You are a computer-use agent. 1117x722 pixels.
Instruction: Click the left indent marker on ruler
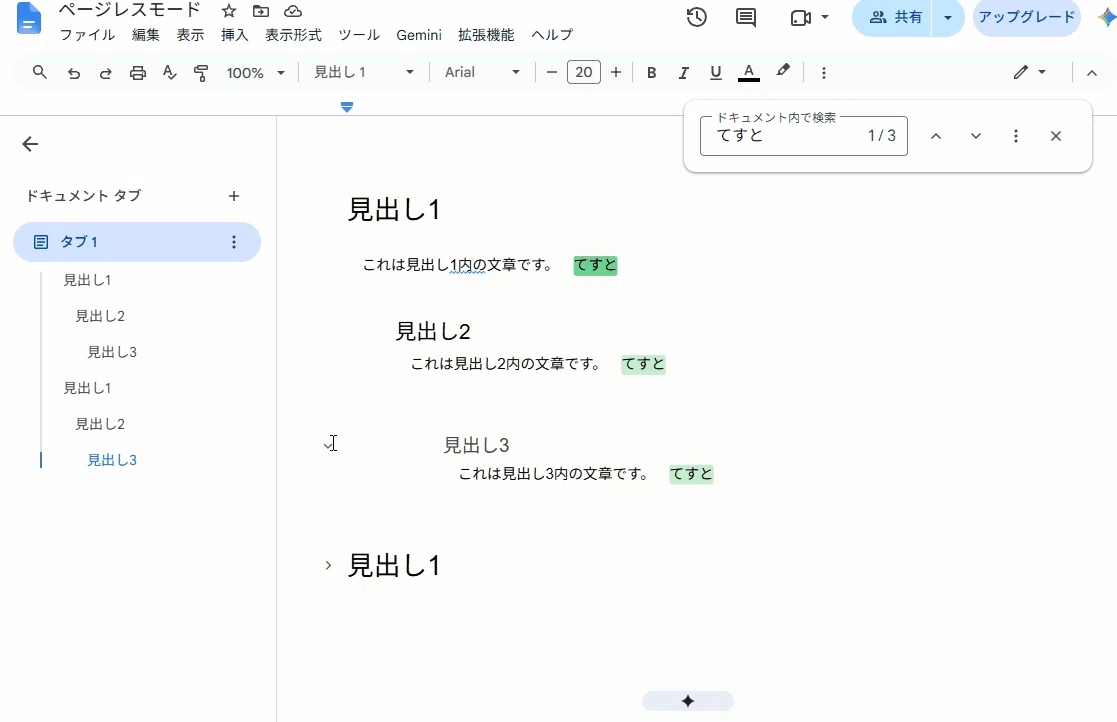tap(347, 108)
